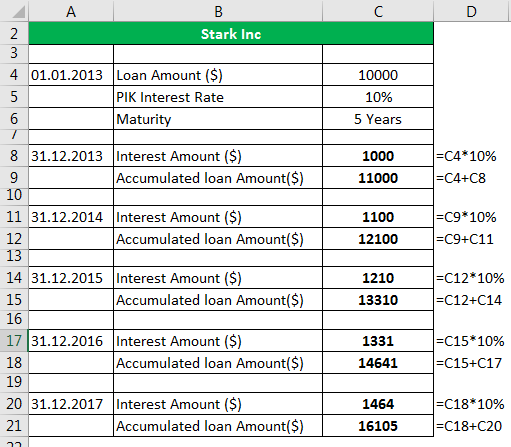Select the Stark Inc title cell
This screenshot has height=447, width=511.
(231, 34)
